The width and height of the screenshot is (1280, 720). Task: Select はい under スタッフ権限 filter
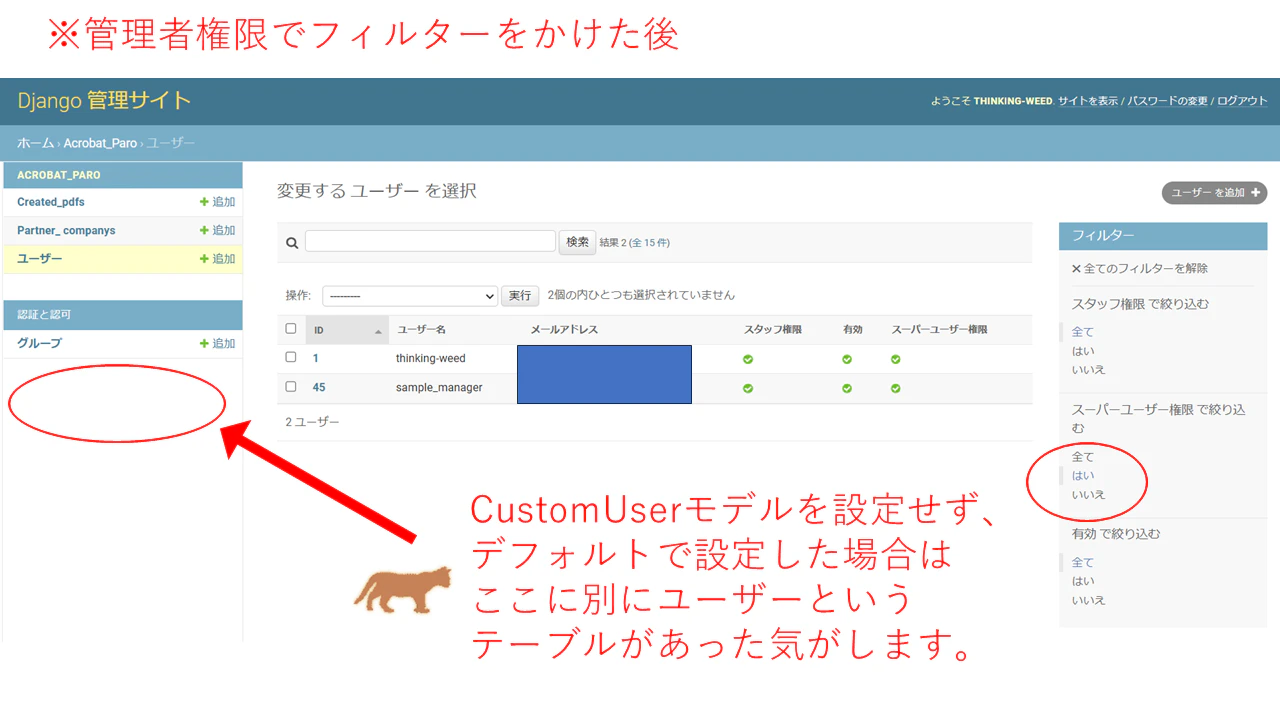pyautogui.click(x=1083, y=351)
